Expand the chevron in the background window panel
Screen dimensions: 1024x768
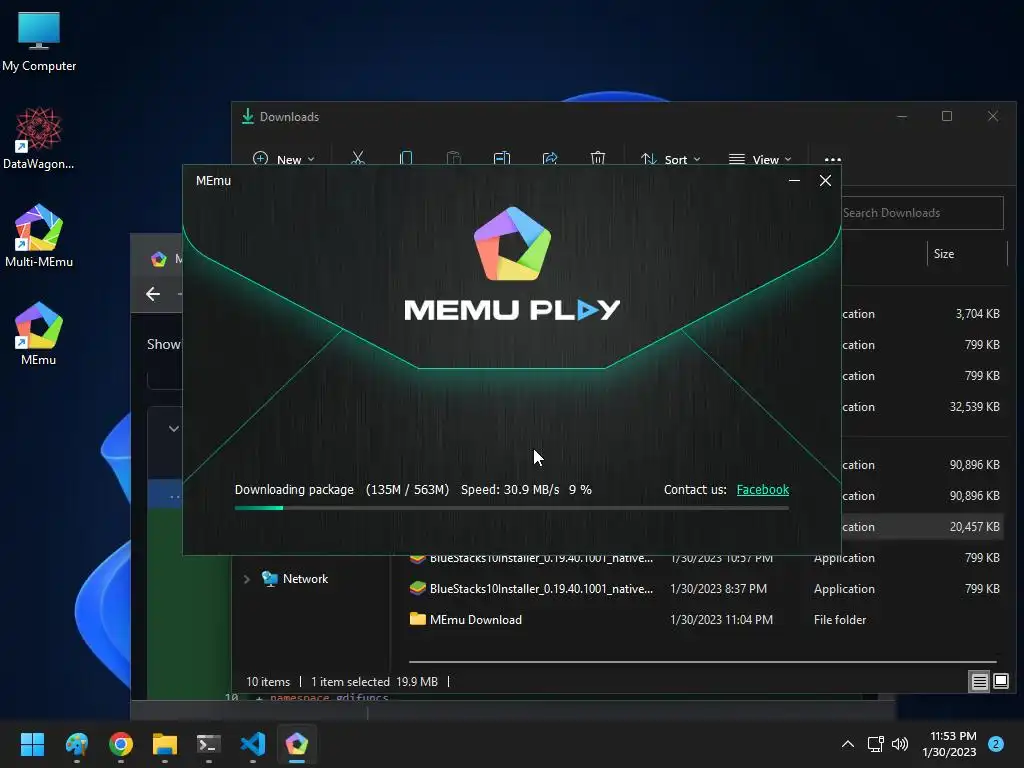pos(173,429)
